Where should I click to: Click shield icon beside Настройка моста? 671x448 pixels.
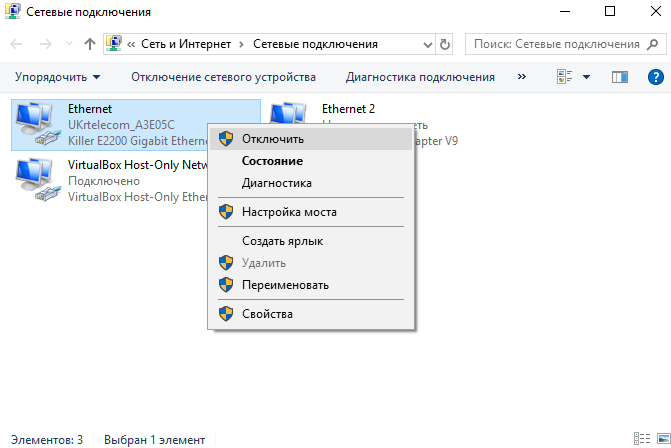click(x=226, y=212)
